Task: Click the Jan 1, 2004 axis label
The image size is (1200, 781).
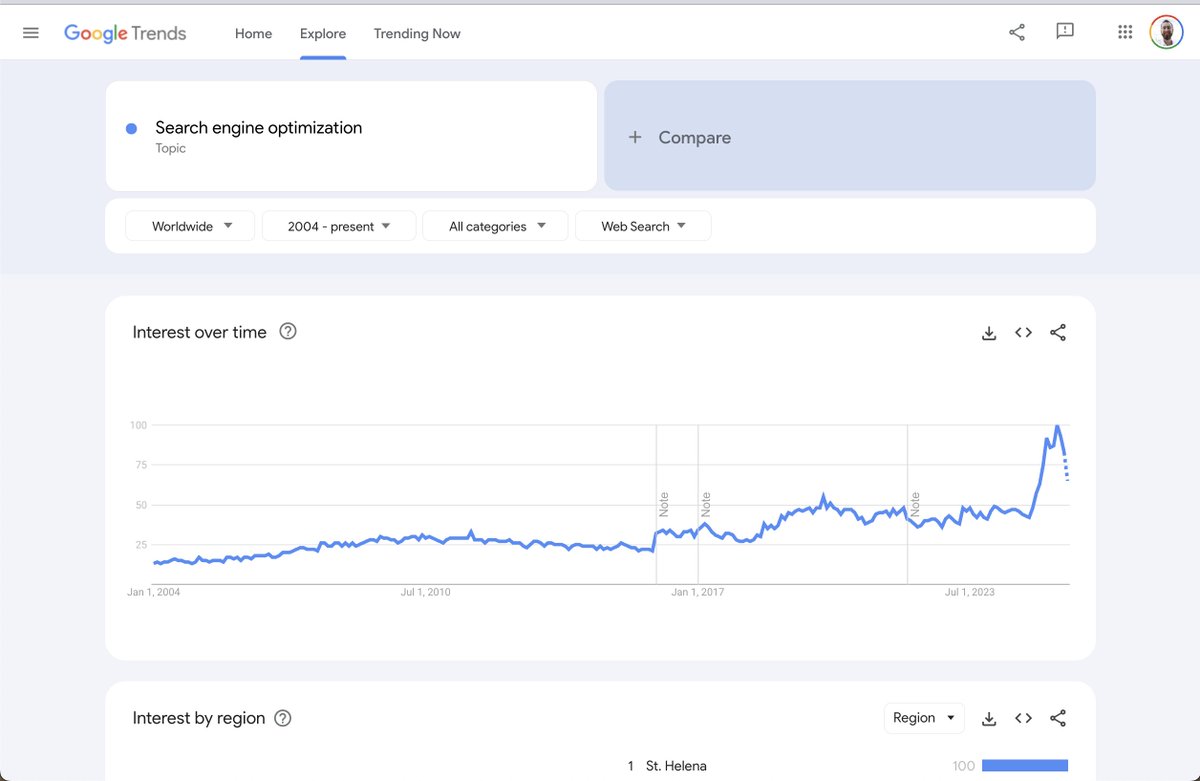Action: (154, 592)
